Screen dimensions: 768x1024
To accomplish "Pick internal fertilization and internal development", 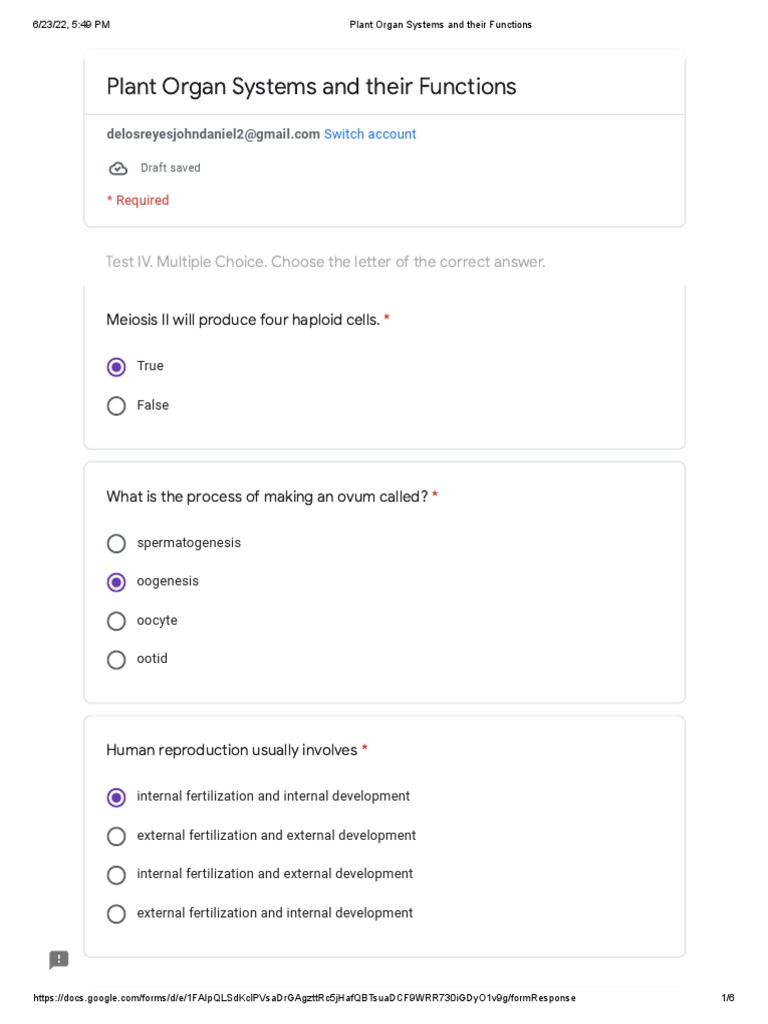I will pos(117,797).
